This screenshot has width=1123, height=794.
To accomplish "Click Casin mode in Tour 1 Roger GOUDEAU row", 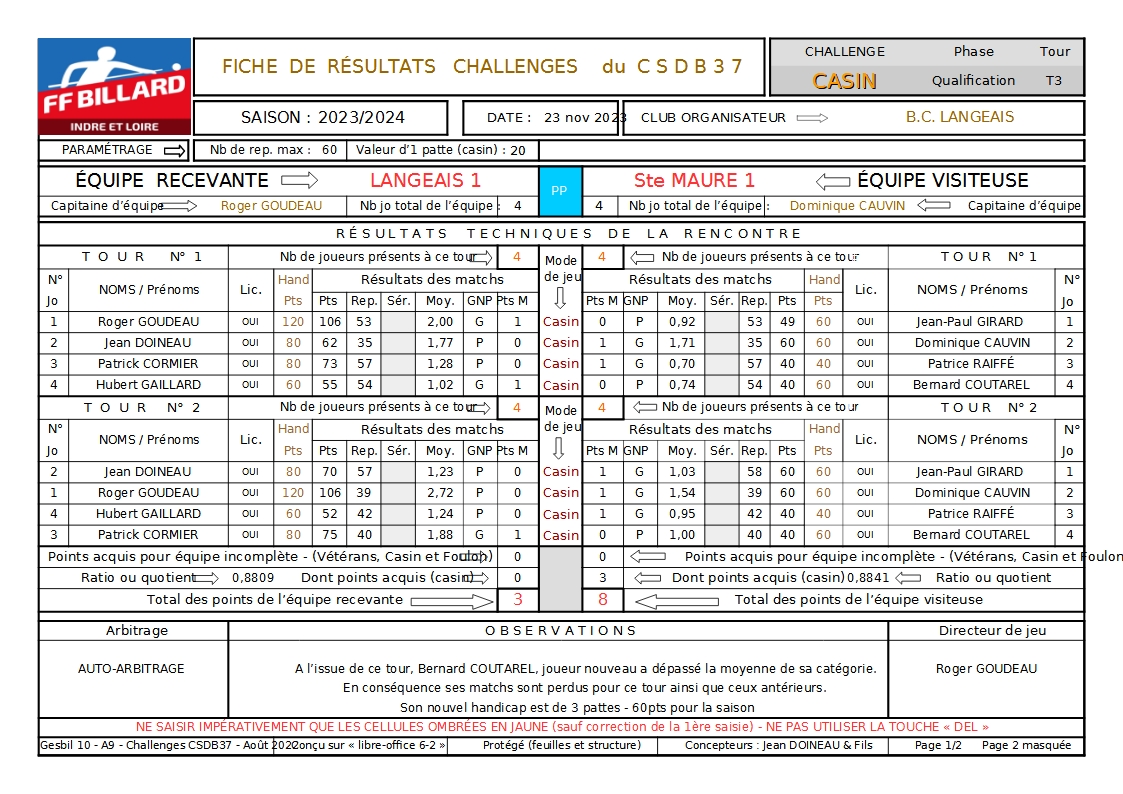I will point(561,322).
